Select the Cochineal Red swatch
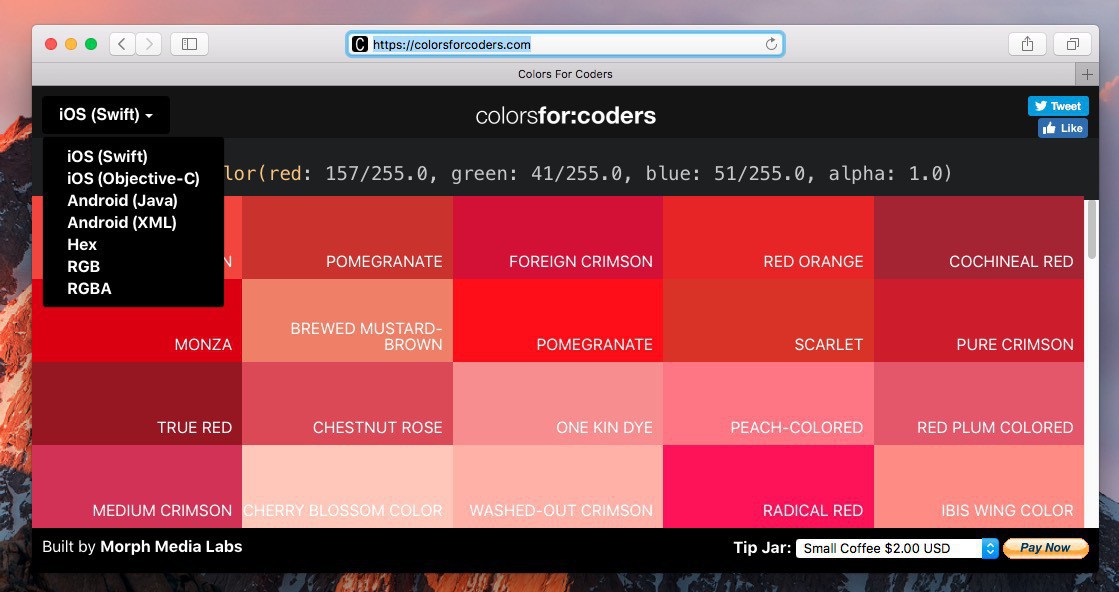This screenshot has height=592, width=1119. [979, 238]
